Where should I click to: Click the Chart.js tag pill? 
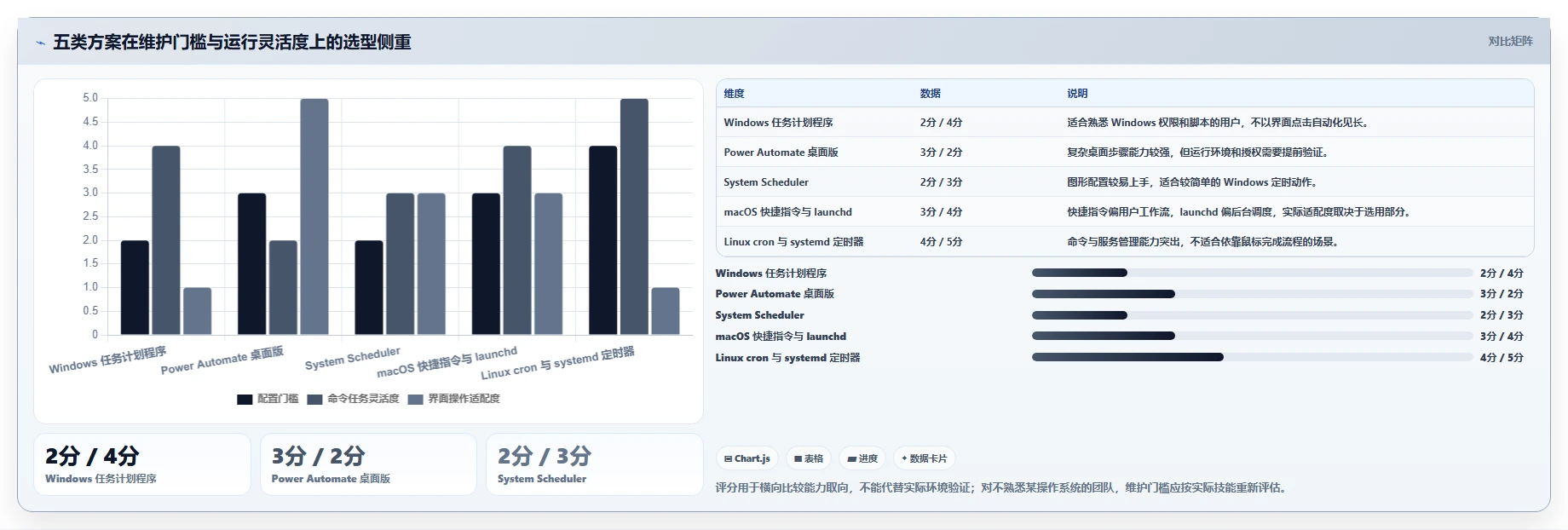pos(747,458)
